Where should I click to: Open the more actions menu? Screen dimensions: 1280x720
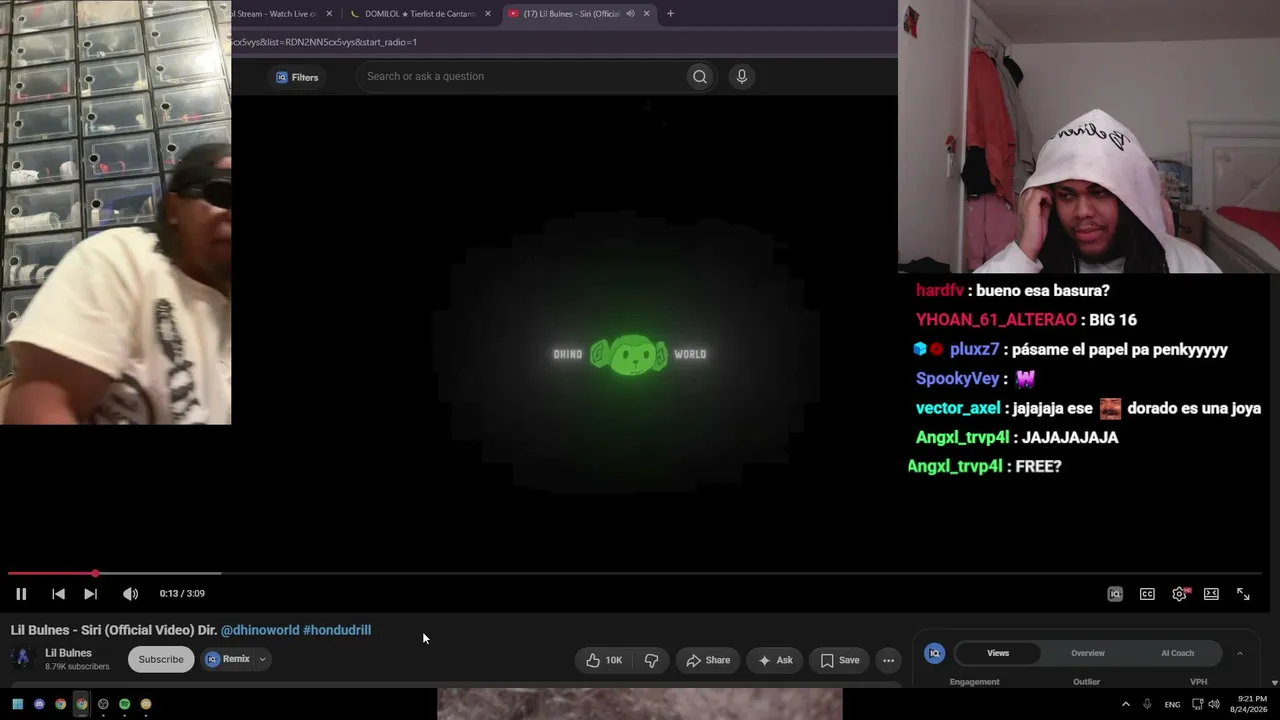coord(888,660)
